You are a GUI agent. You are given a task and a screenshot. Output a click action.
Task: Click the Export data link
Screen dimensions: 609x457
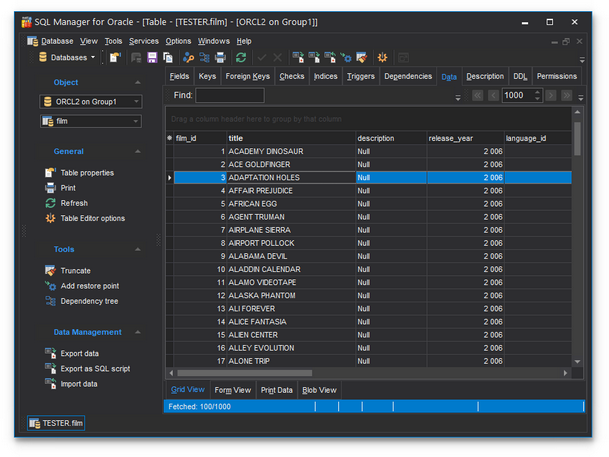79,353
